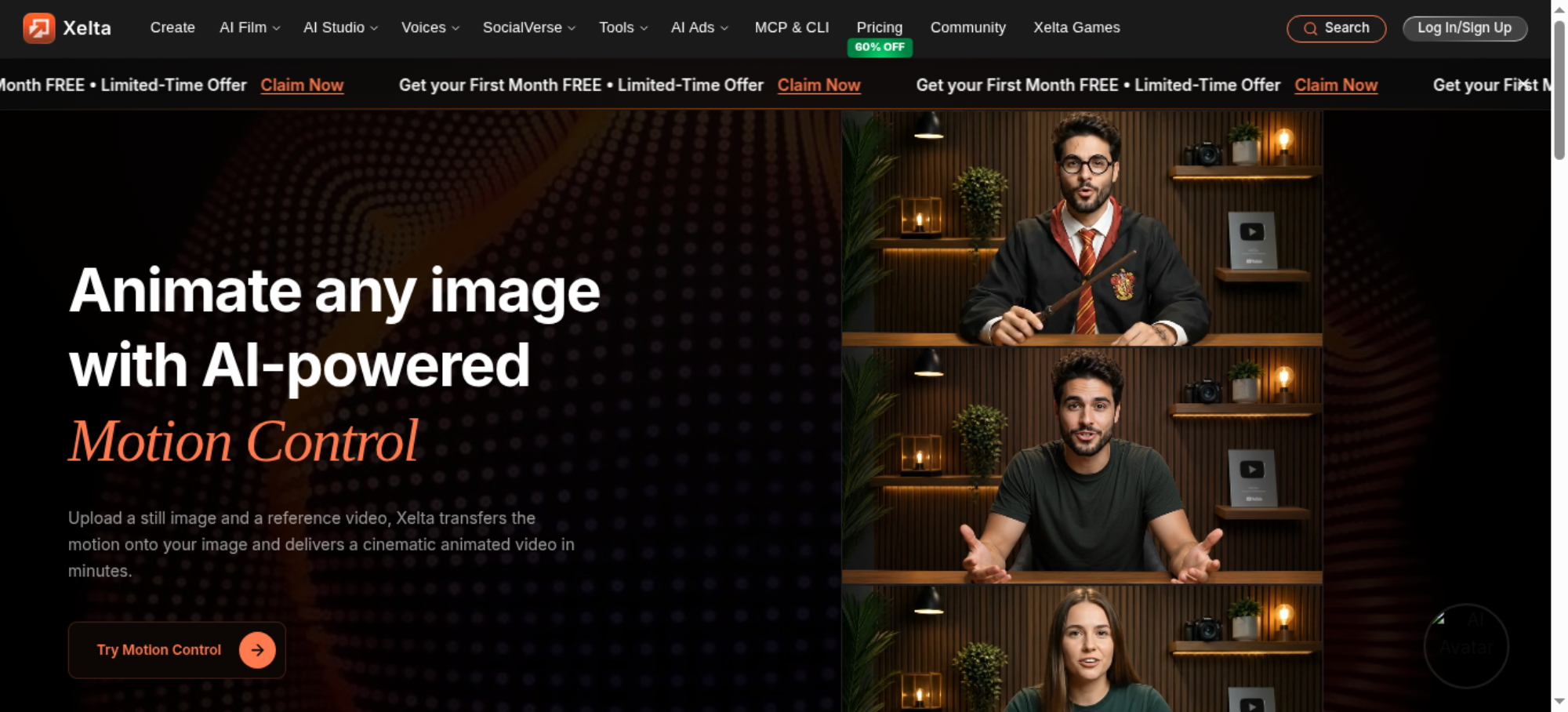
Task: Expand the AI Ads dropdown
Action: pyautogui.click(x=699, y=27)
